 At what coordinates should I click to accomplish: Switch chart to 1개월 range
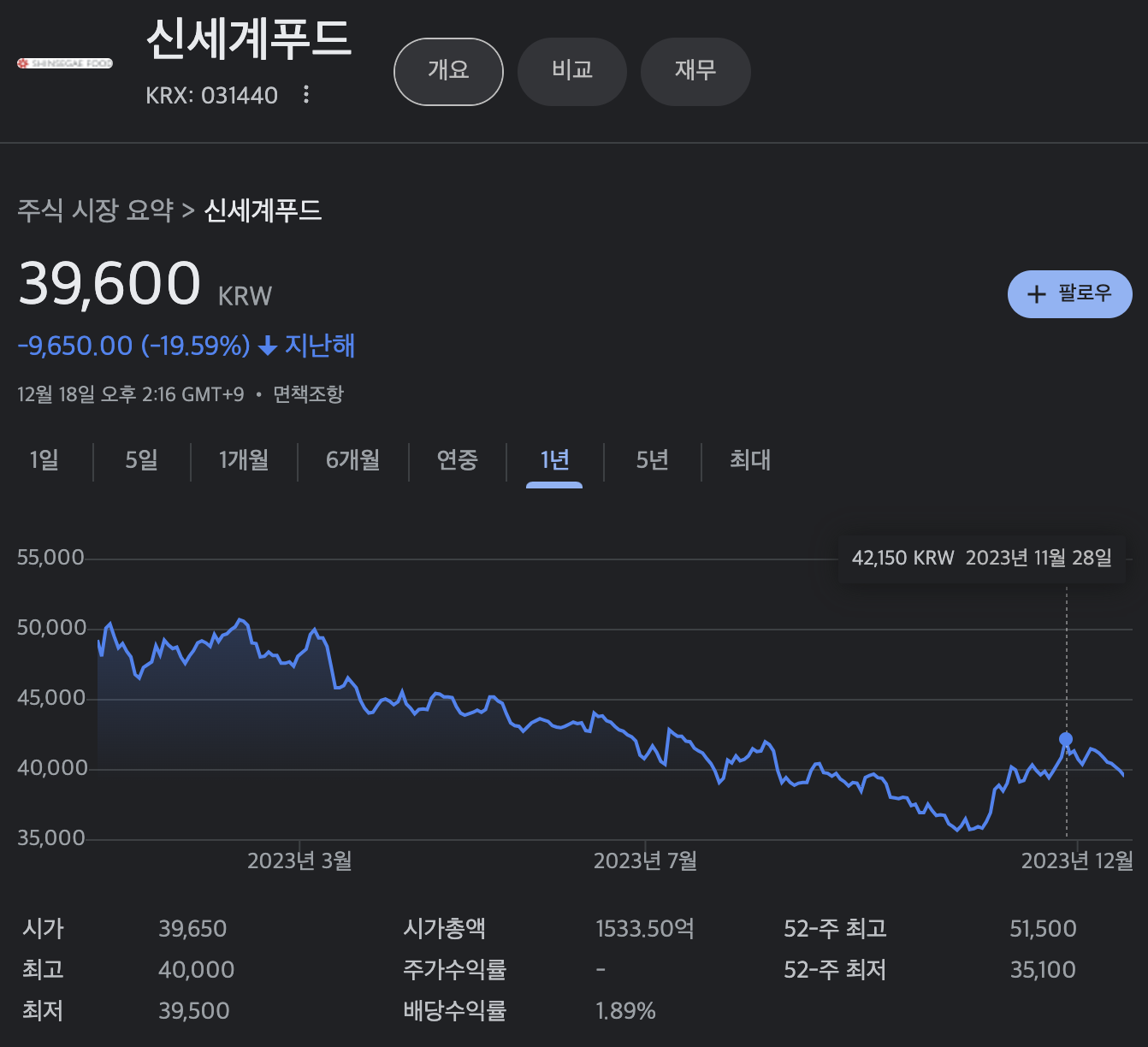pyautogui.click(x=244, y=460)
